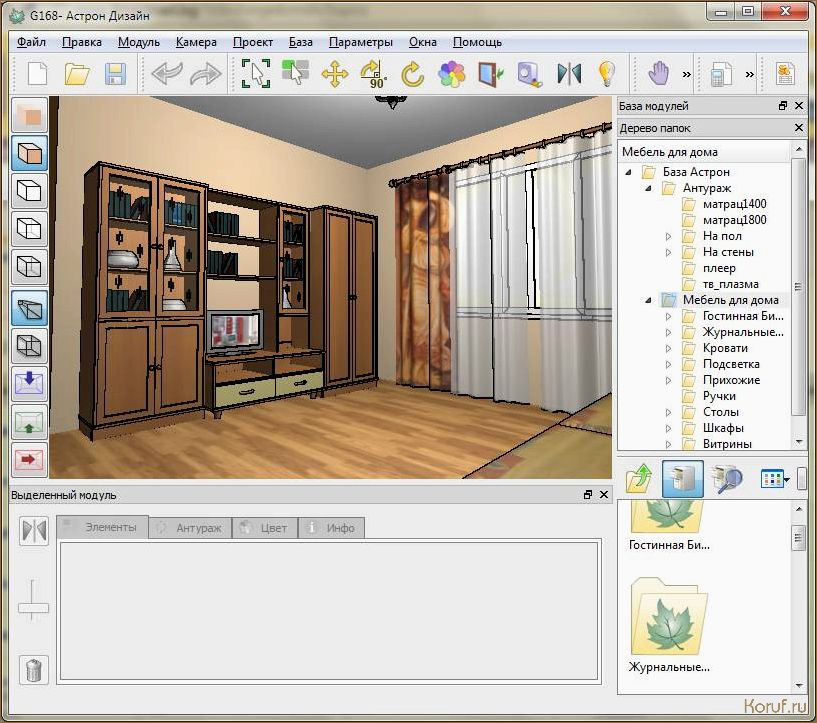817x723 pixels.
Task: Adjust the vertical slider in module panel
Action: (33, 607)
